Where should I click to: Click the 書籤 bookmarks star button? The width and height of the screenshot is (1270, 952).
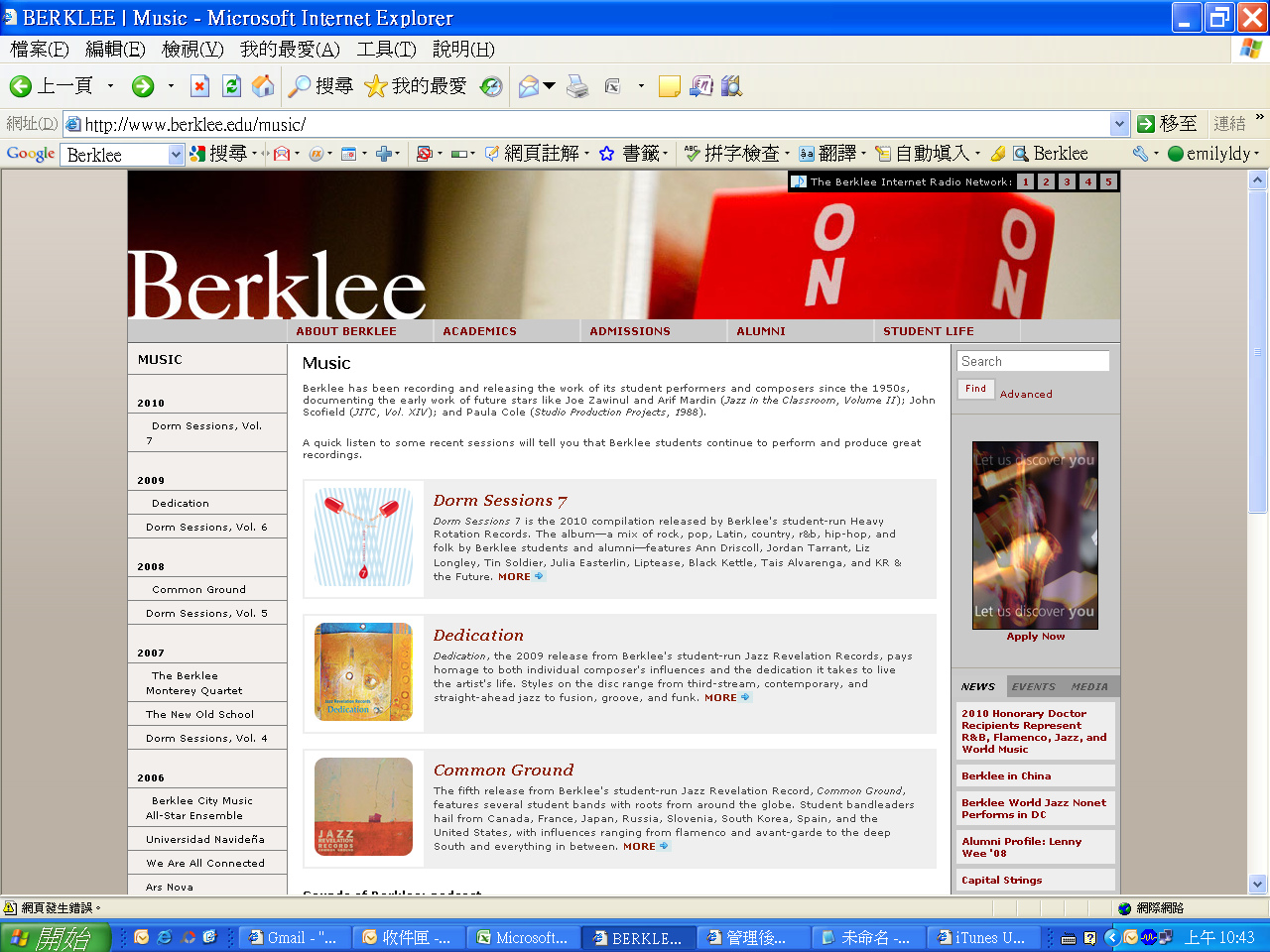629,154
